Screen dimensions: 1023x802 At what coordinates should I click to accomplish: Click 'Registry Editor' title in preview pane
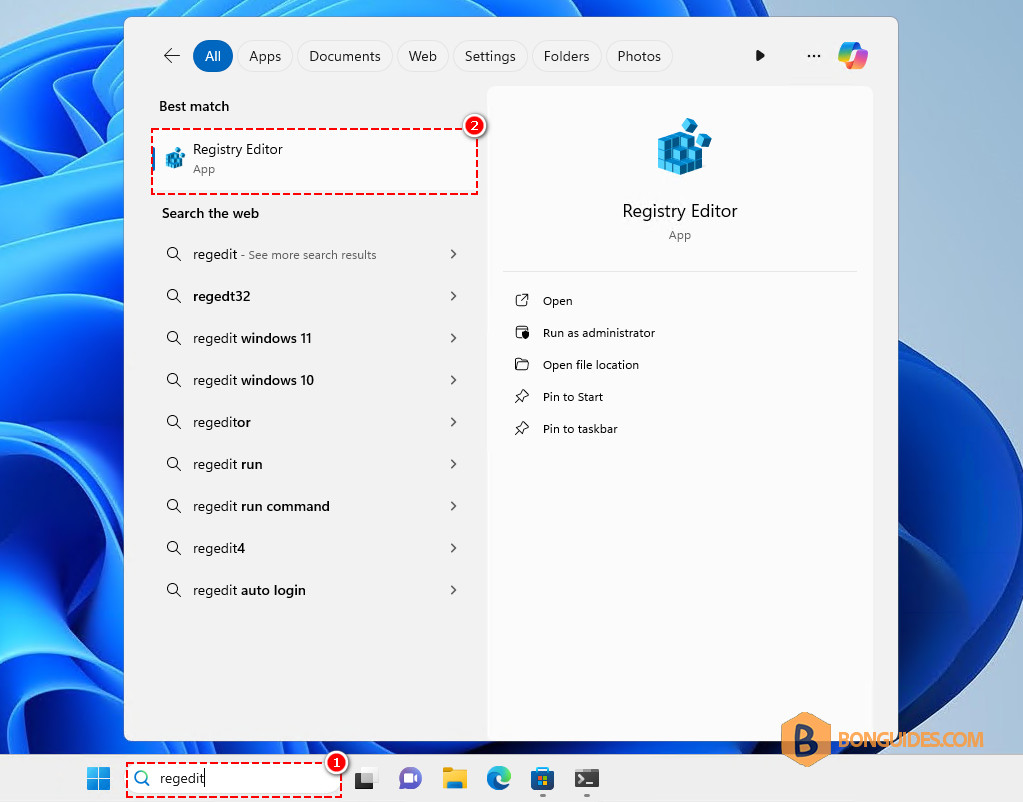[679, 211]
